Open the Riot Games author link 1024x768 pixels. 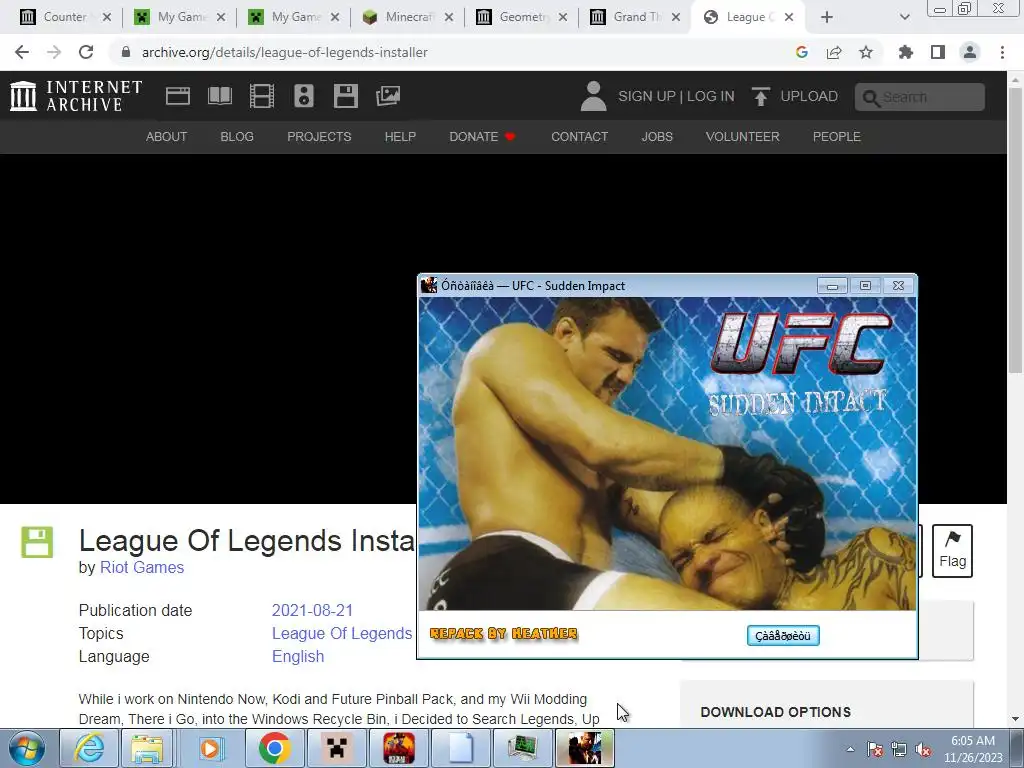[142, 568]
